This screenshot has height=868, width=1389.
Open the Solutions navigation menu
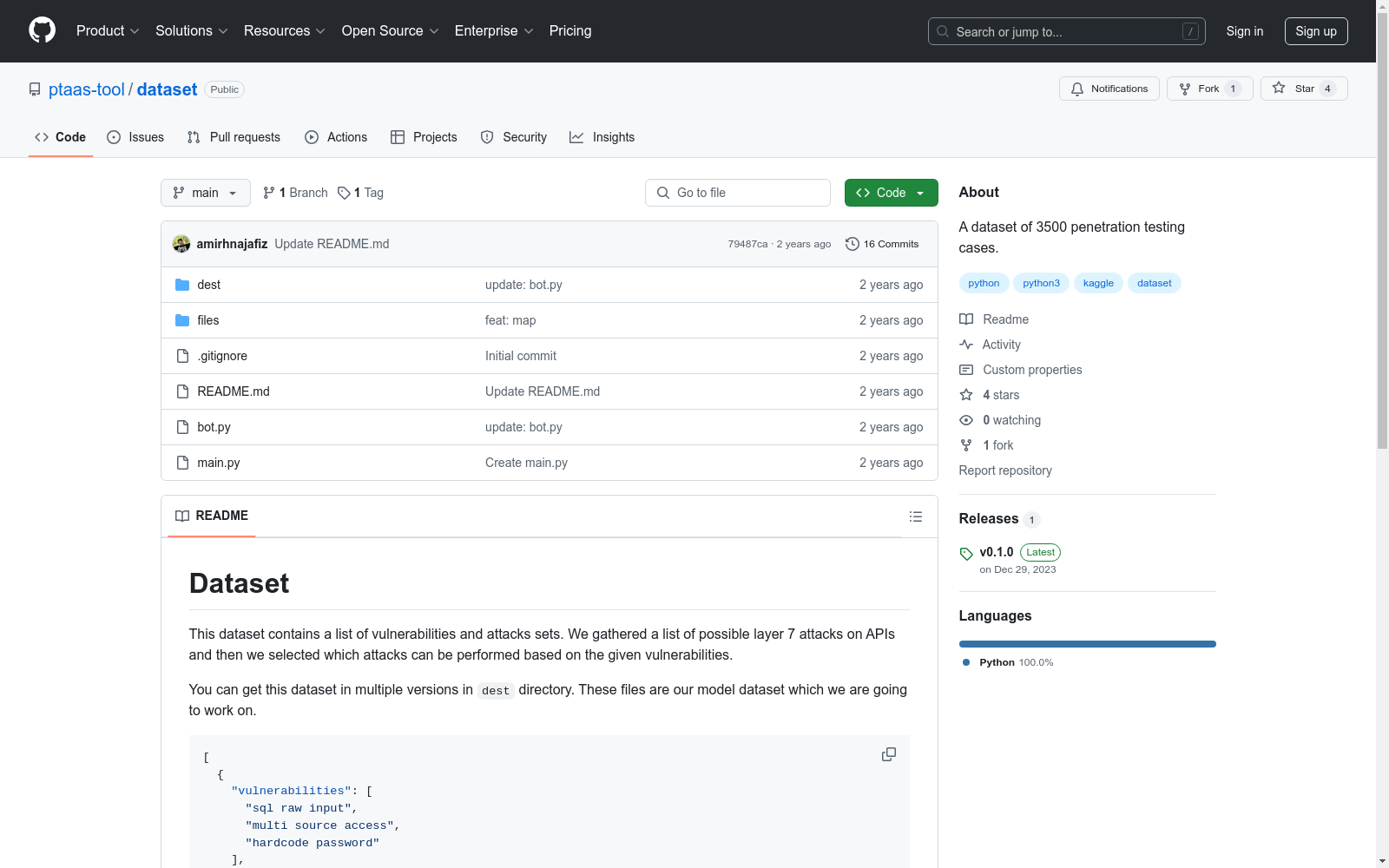click(x=191, y=31)
